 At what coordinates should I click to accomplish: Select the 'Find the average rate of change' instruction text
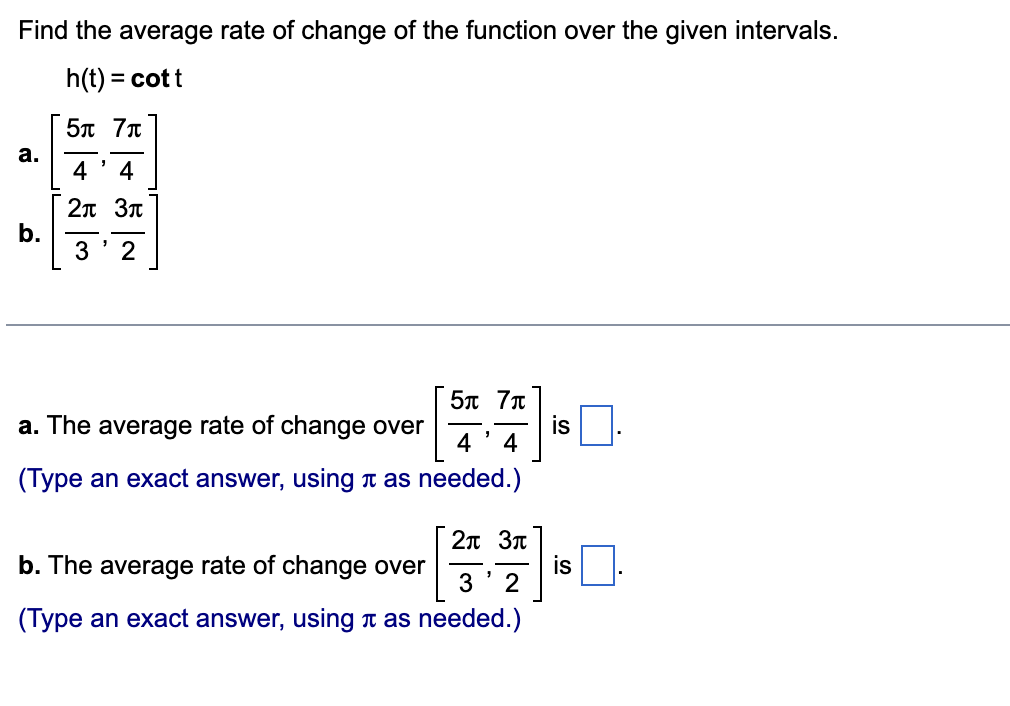click(428, 30)
